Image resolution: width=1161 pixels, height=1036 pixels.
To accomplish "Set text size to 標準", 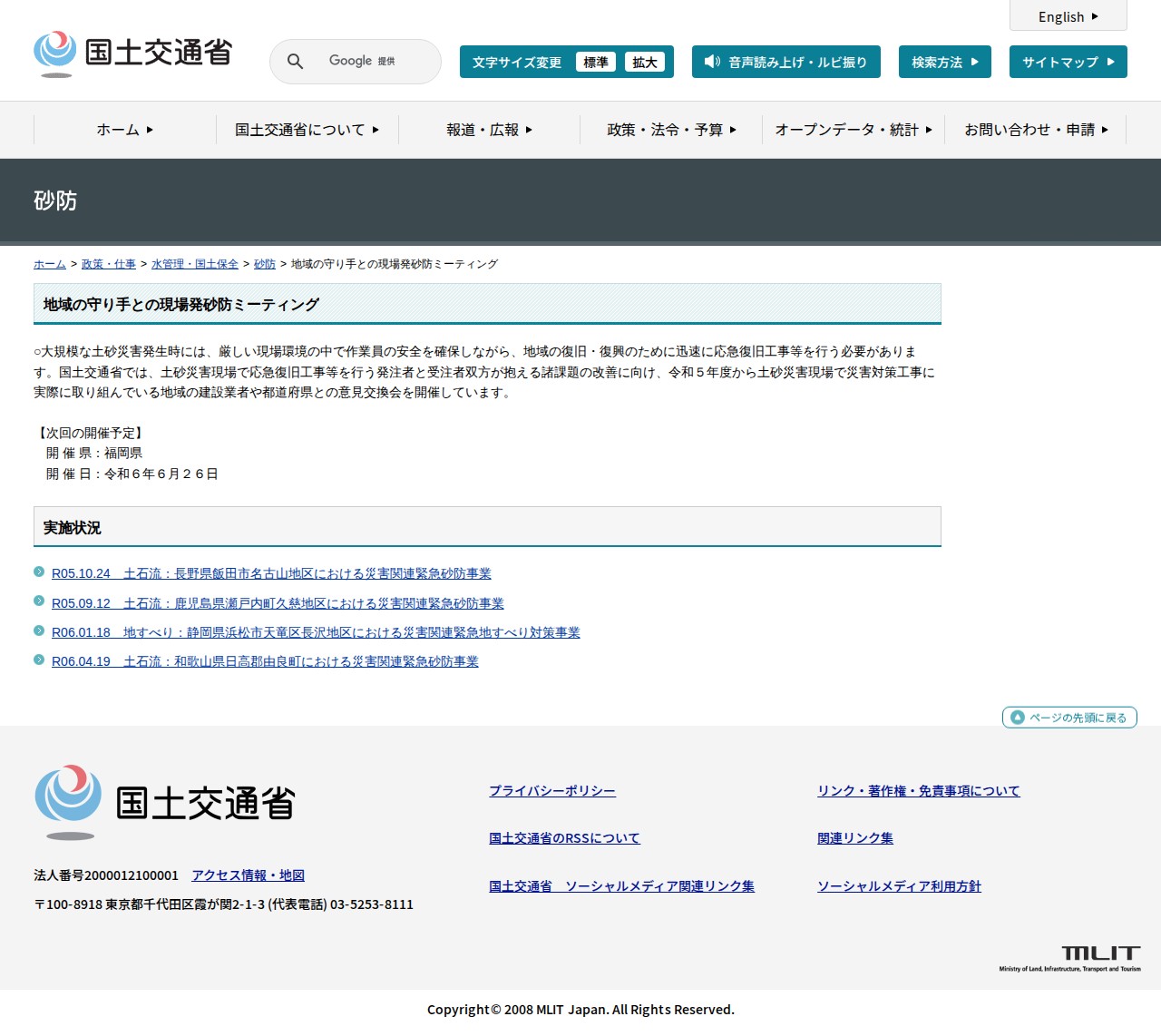I will 596,62.
